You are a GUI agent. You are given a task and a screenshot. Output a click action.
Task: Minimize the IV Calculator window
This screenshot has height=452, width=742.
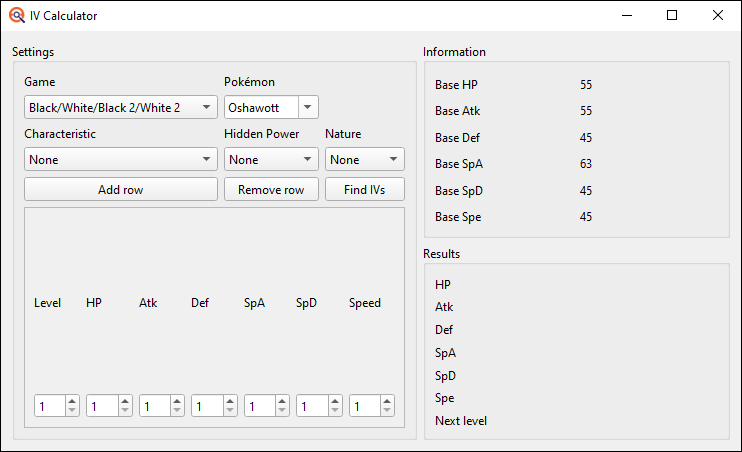pos(627,16)
